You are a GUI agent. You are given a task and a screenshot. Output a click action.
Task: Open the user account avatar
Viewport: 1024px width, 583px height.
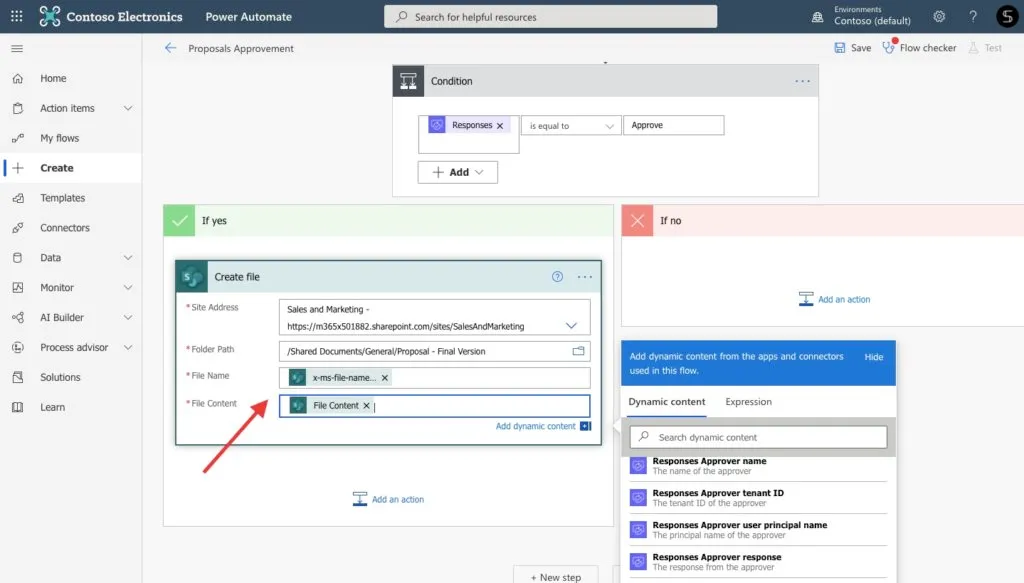(x=1006, y=16)
